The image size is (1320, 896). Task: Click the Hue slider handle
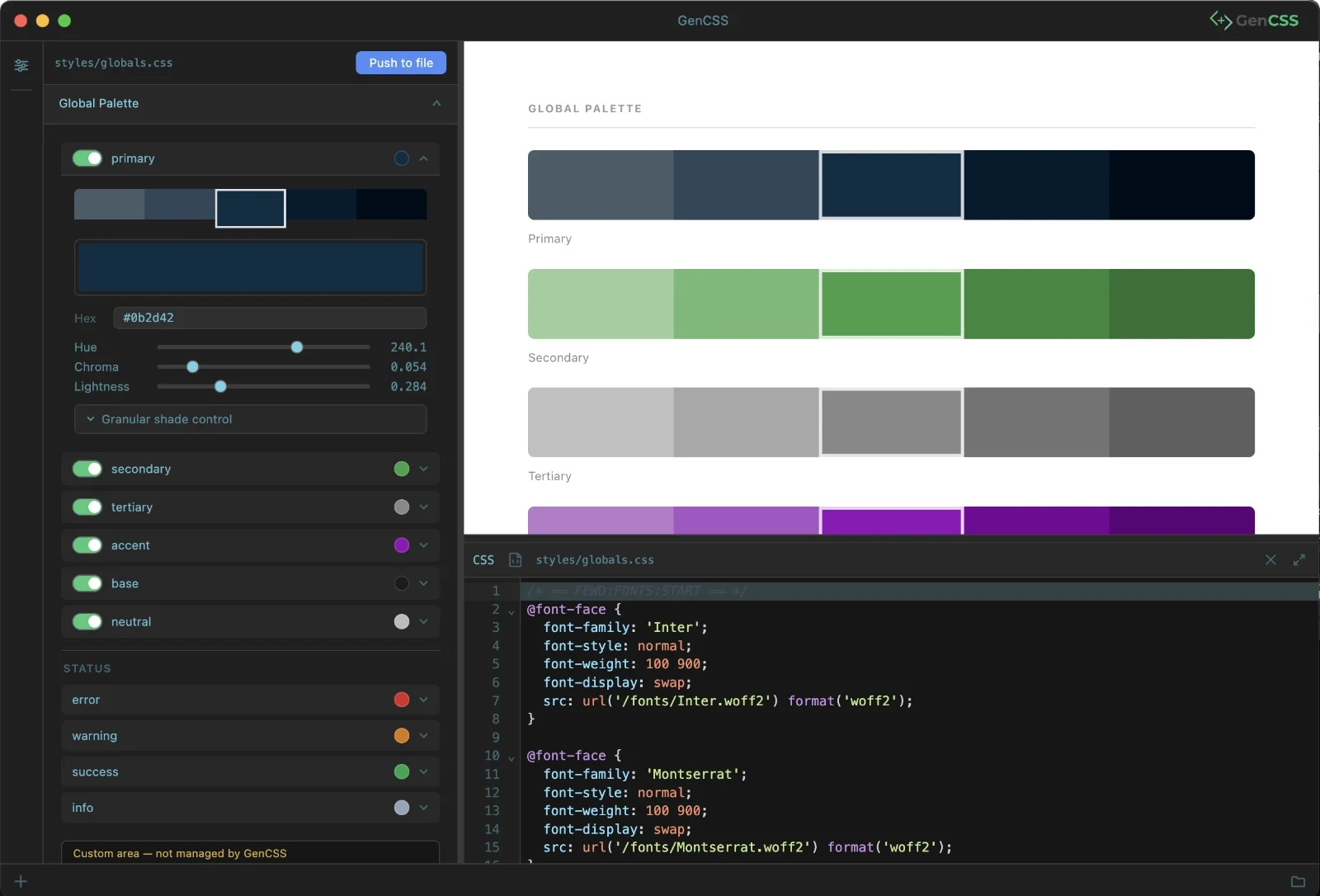[297, 347]
